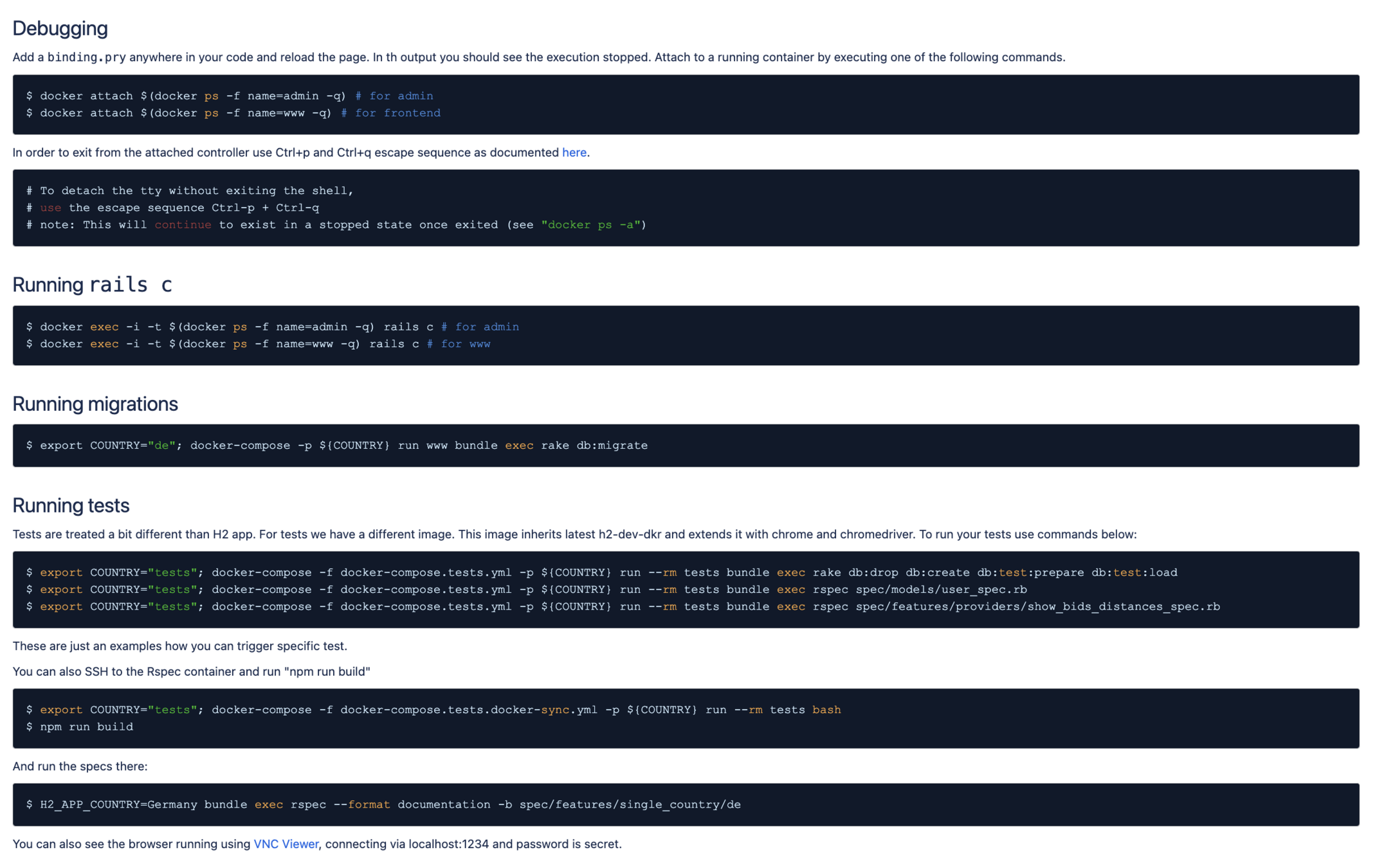The width and height of the screenshot is (1377, 868).
Task: Click the docker-sync tests bash command
Action: tap(433, 710)
